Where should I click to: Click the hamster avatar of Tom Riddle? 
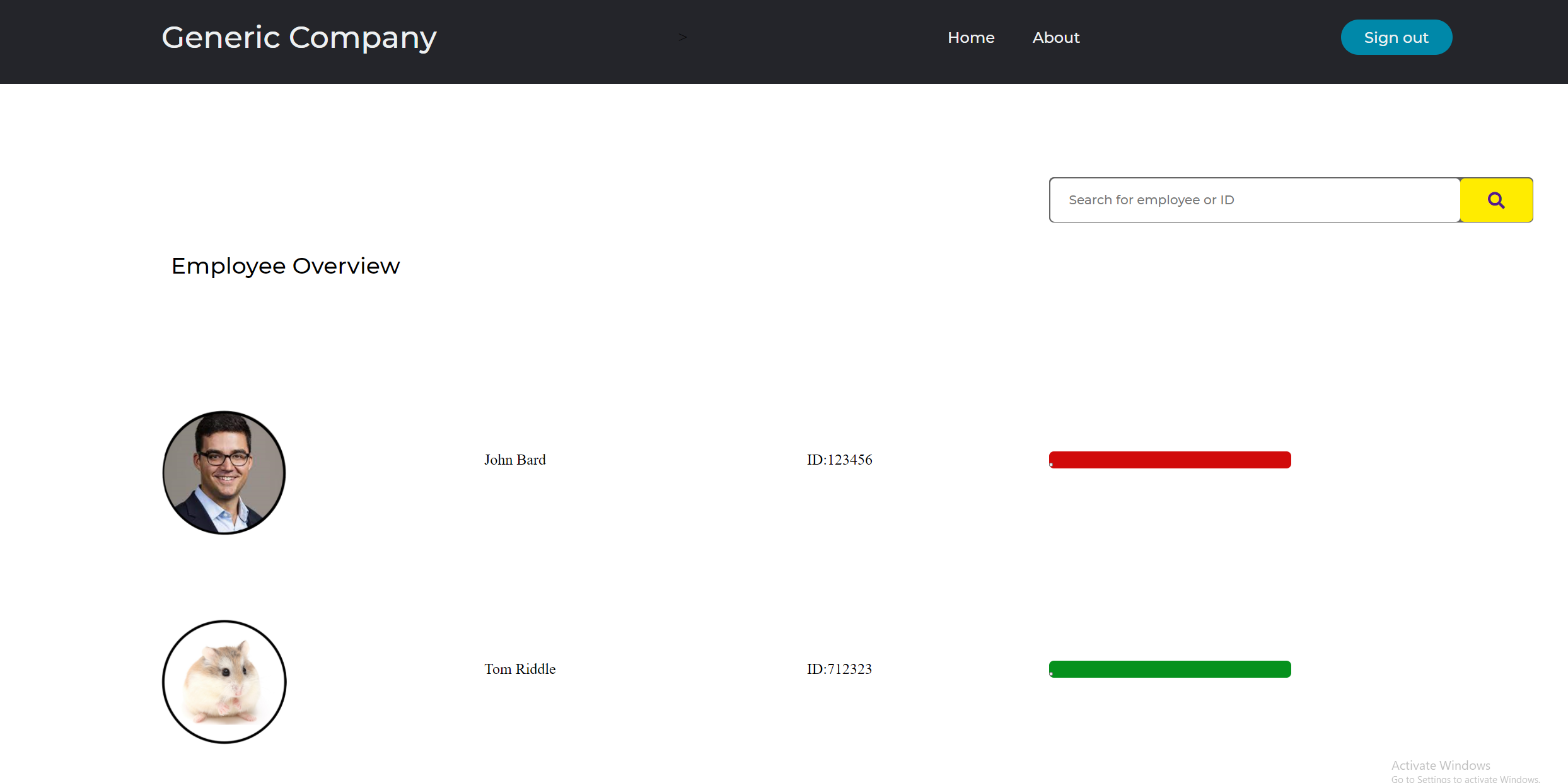tap(224, 681)
